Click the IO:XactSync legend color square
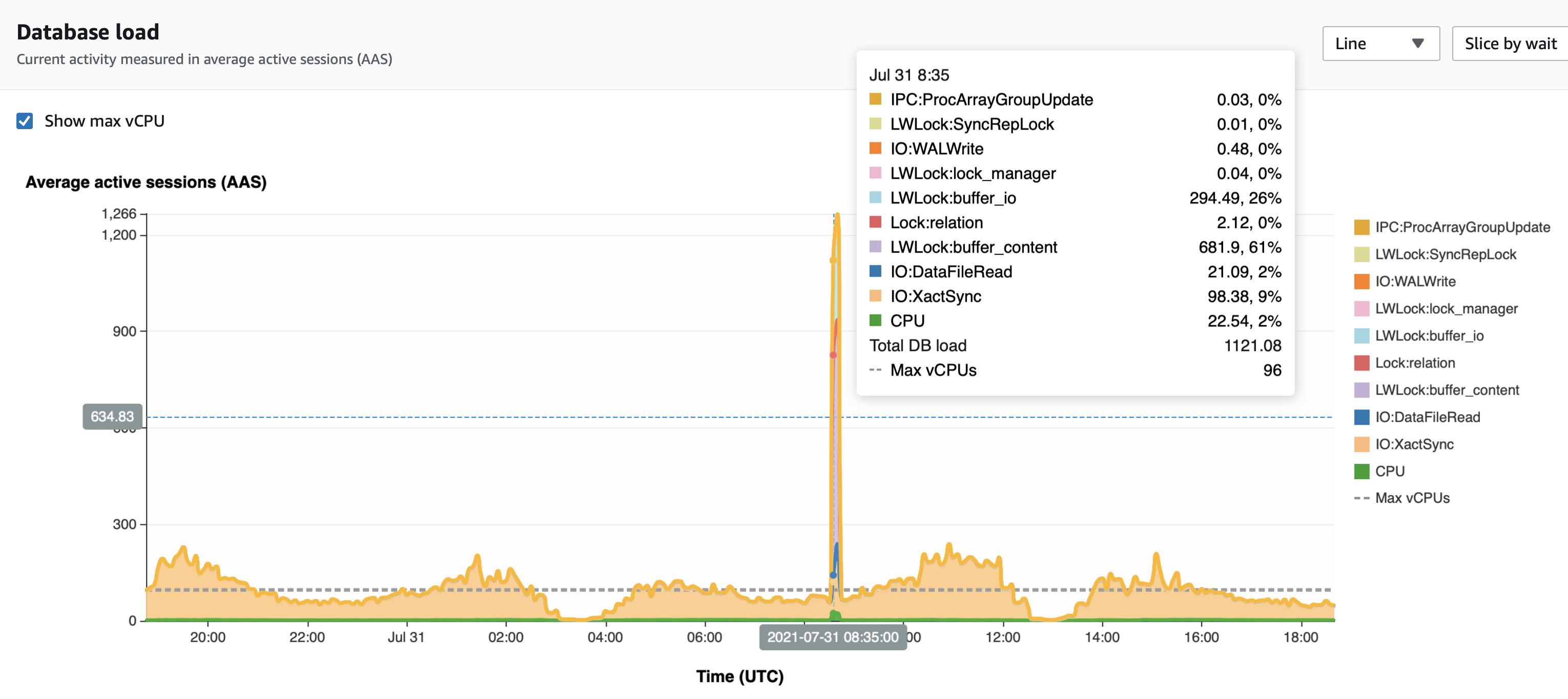1568x699 pixels. pyautogui.click(x=1361, y=444)
